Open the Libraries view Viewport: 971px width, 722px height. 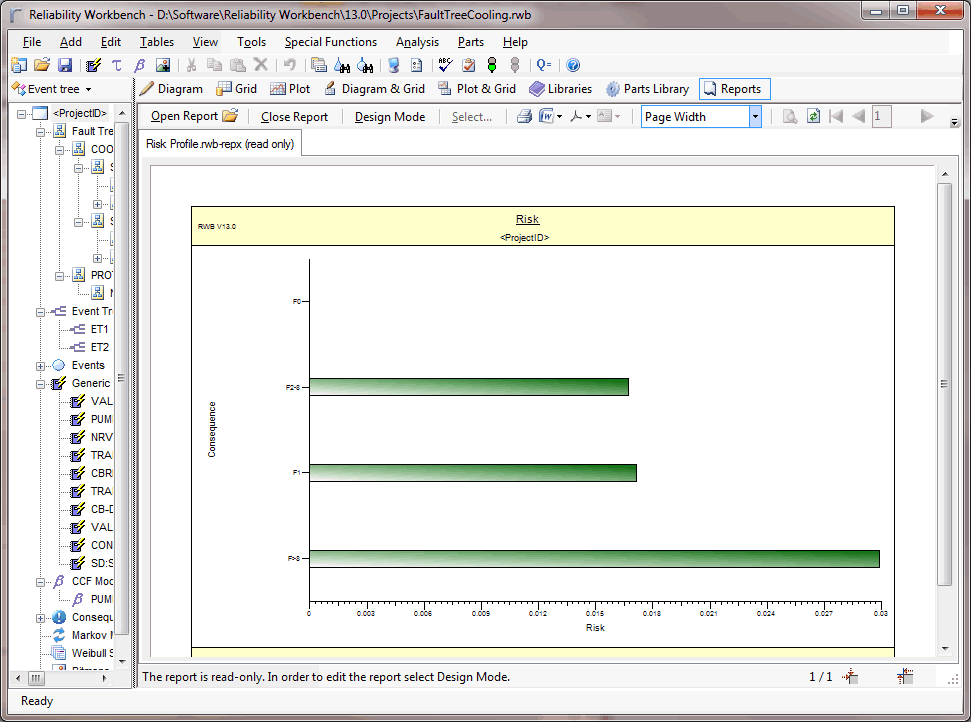point(561,88)
